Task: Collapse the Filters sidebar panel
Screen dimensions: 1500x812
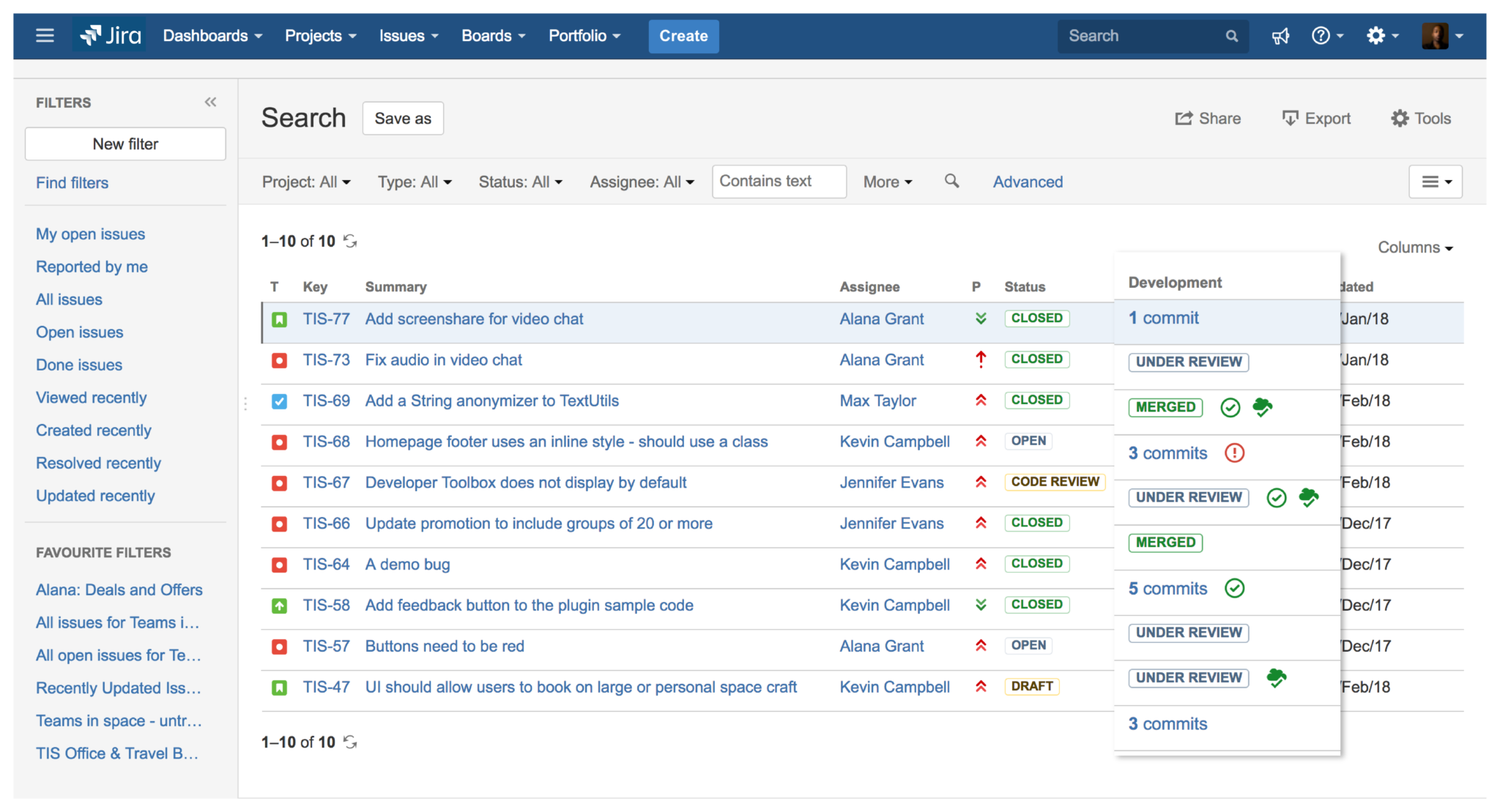Action: pyautogui.click(x=210, y=102)
